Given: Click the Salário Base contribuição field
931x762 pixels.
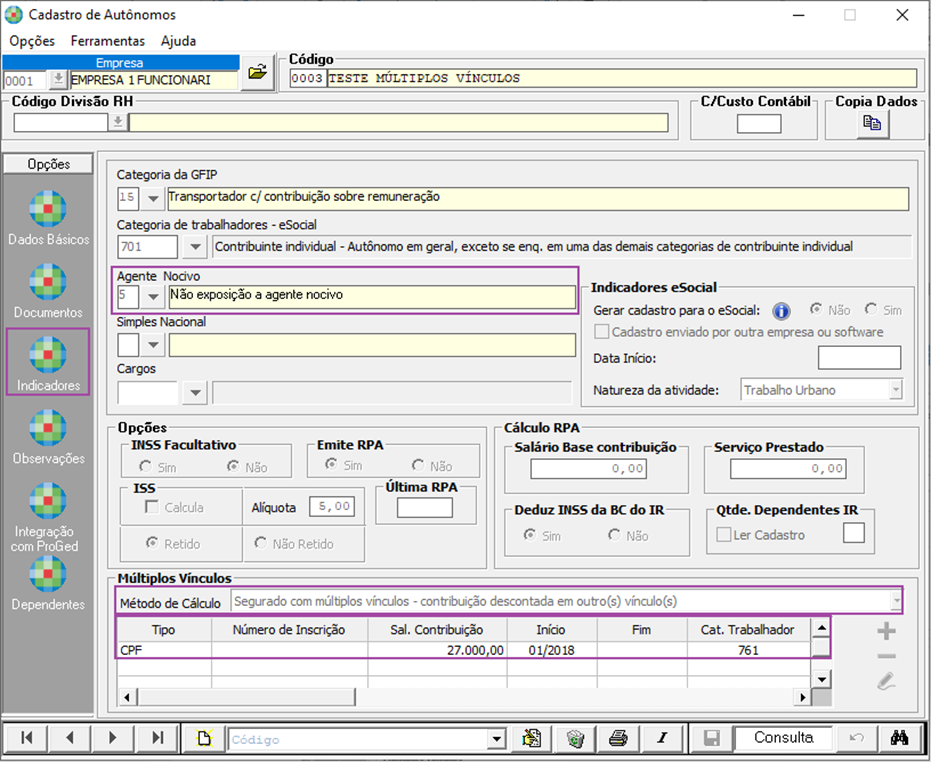Looking at the screenshot, I should pyautogui.click(x=588, y=469).
